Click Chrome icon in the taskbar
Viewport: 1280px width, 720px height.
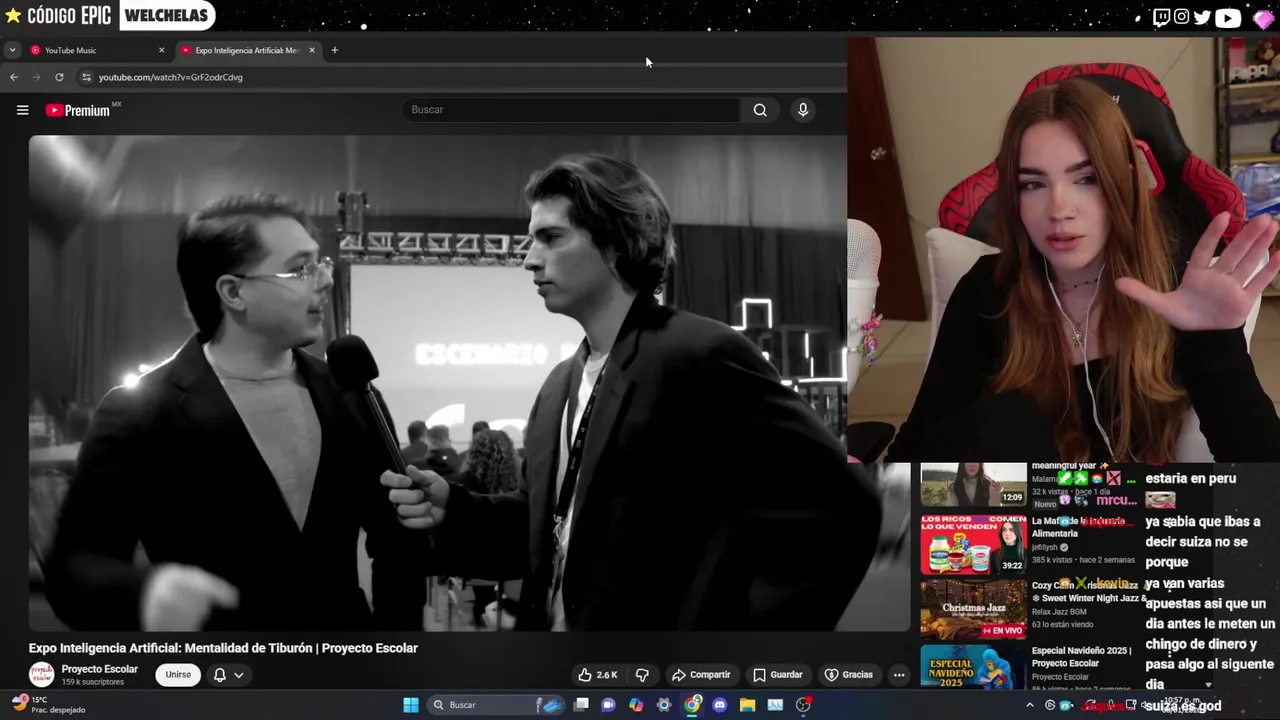coord(692,705)
